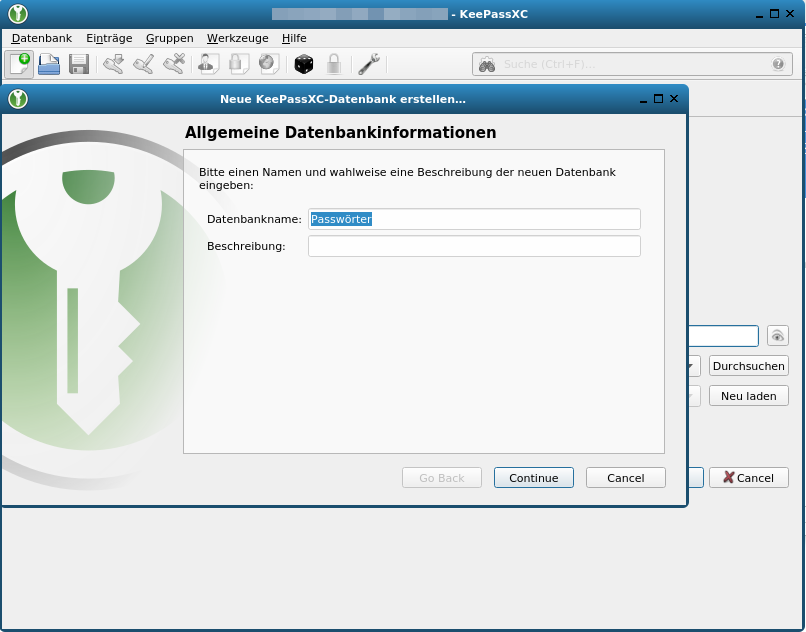The height and width of the screenshot is (632, 806).
Task: Click the Durchsuchen button
Action: [x=748, y=366]
